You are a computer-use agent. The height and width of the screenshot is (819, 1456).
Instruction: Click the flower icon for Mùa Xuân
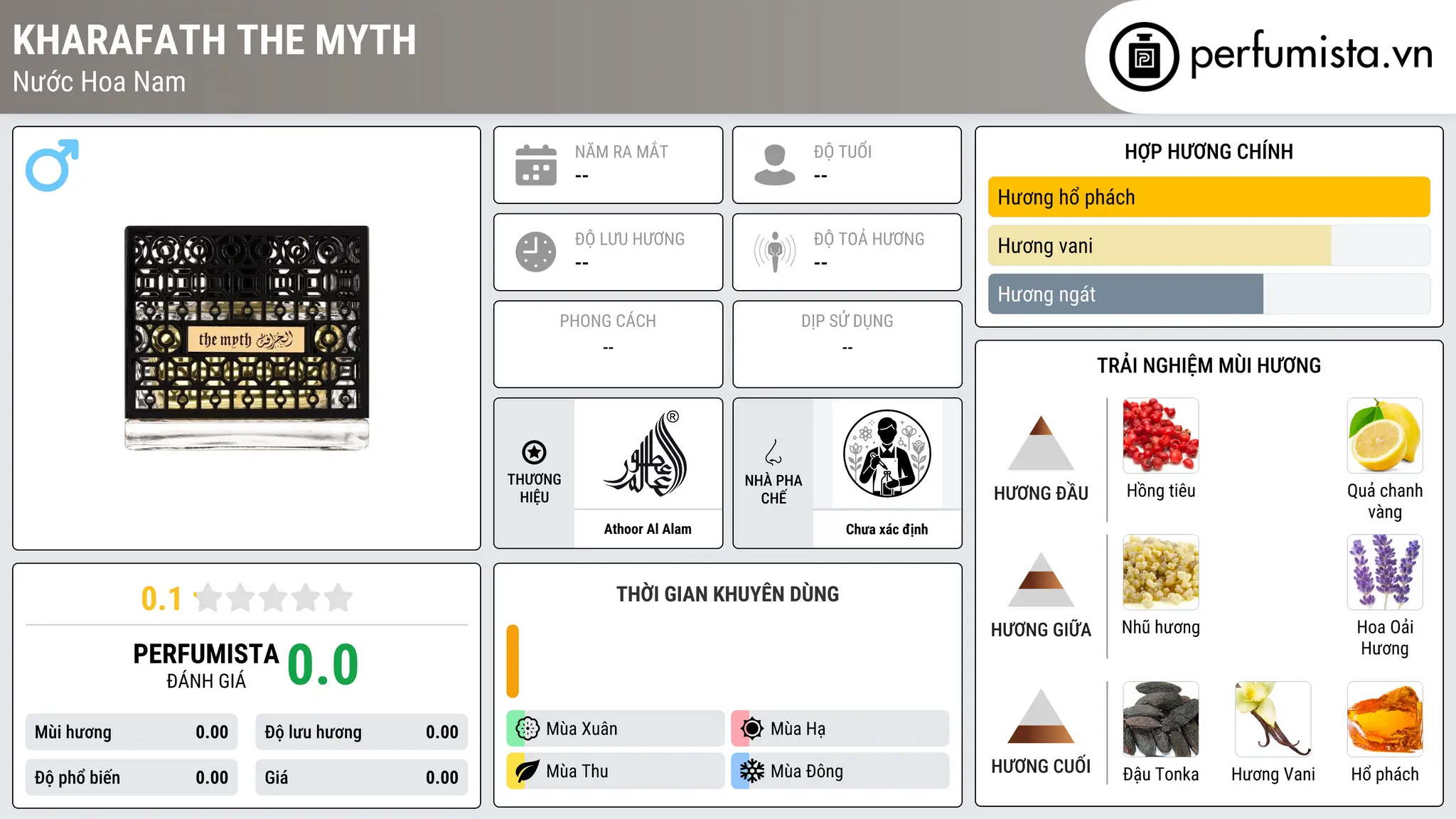(527, 729)
